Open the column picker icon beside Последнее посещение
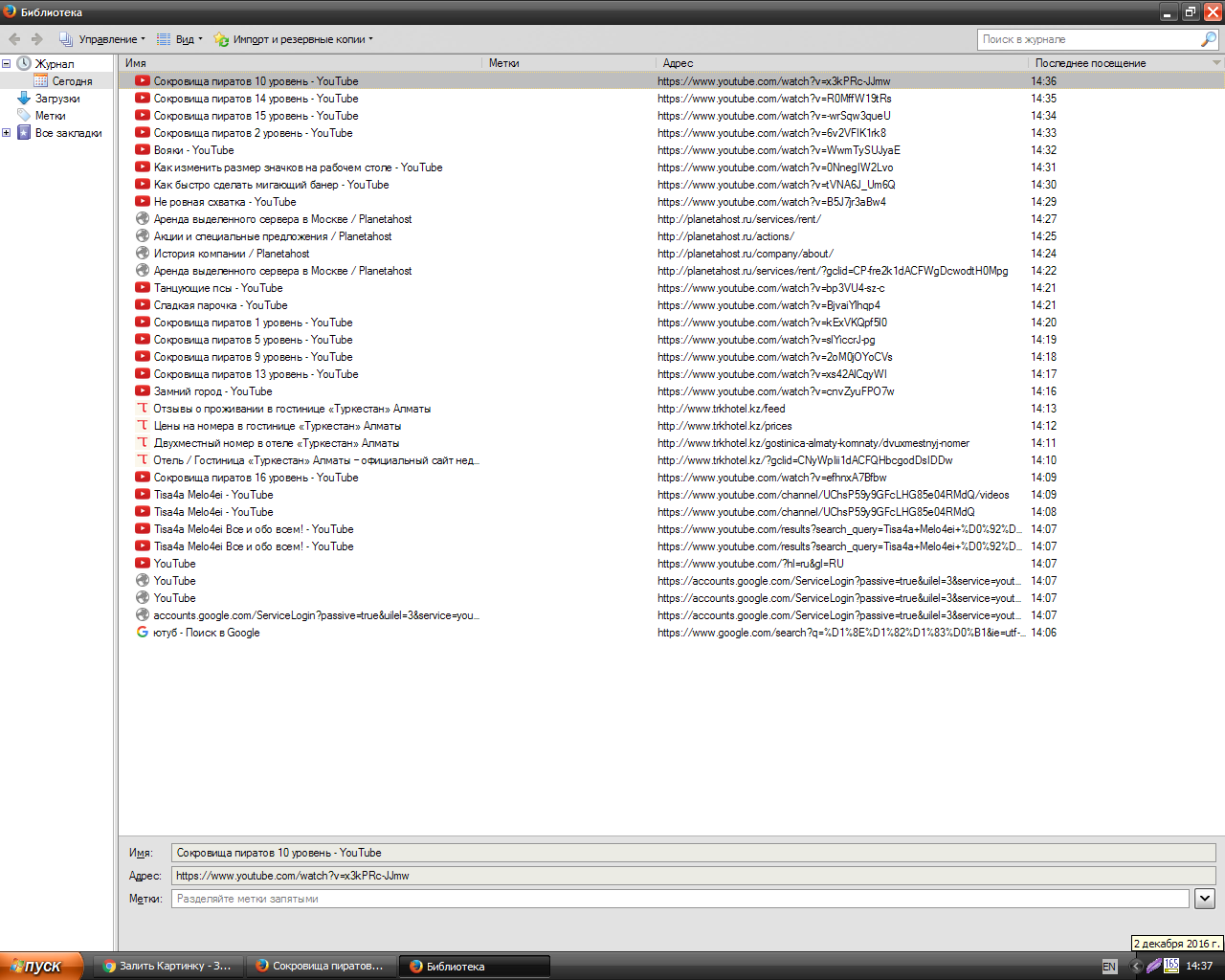 (x=1217, y=63)
